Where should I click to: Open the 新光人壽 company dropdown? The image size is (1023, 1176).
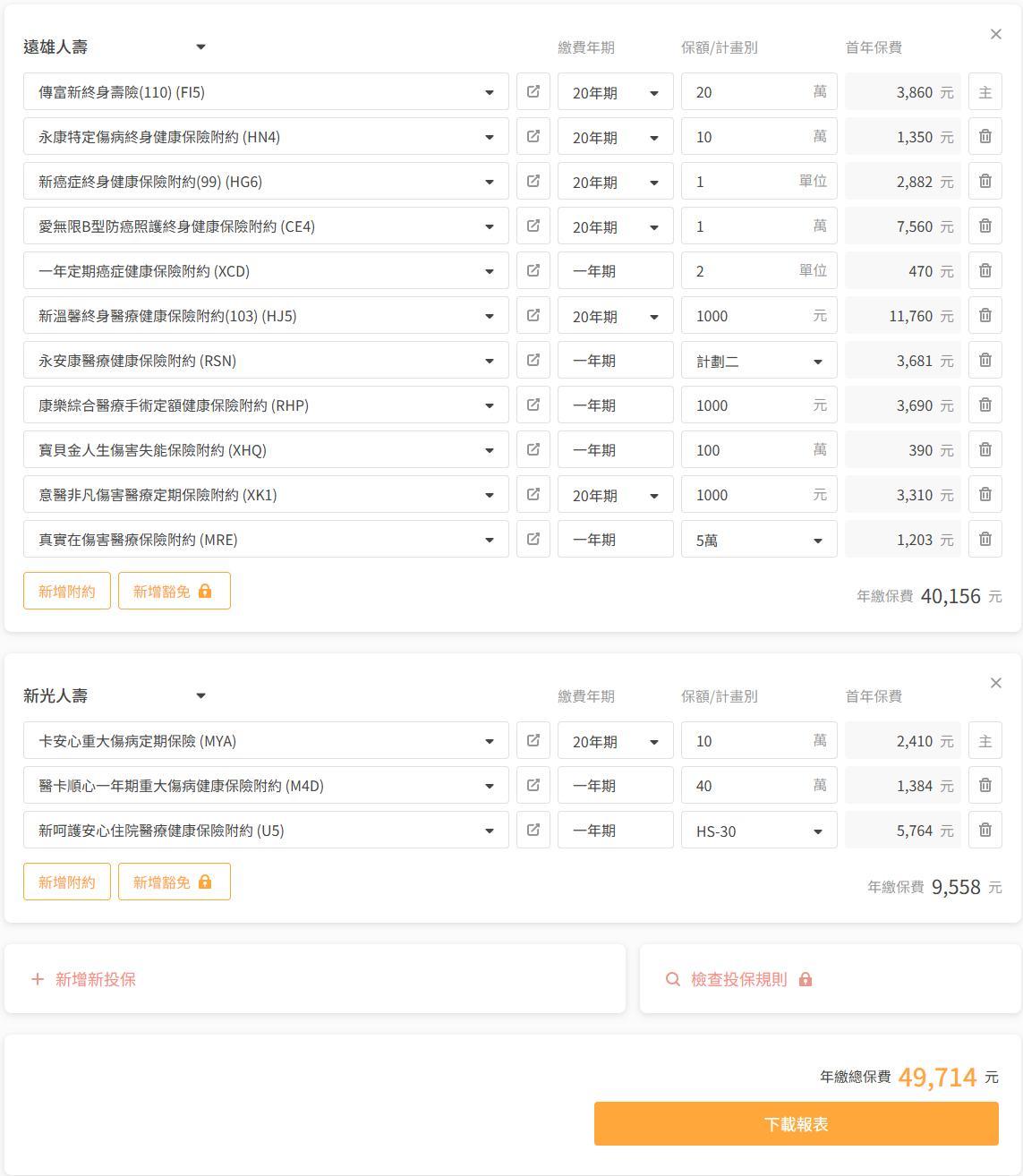(x=115, y=695)
